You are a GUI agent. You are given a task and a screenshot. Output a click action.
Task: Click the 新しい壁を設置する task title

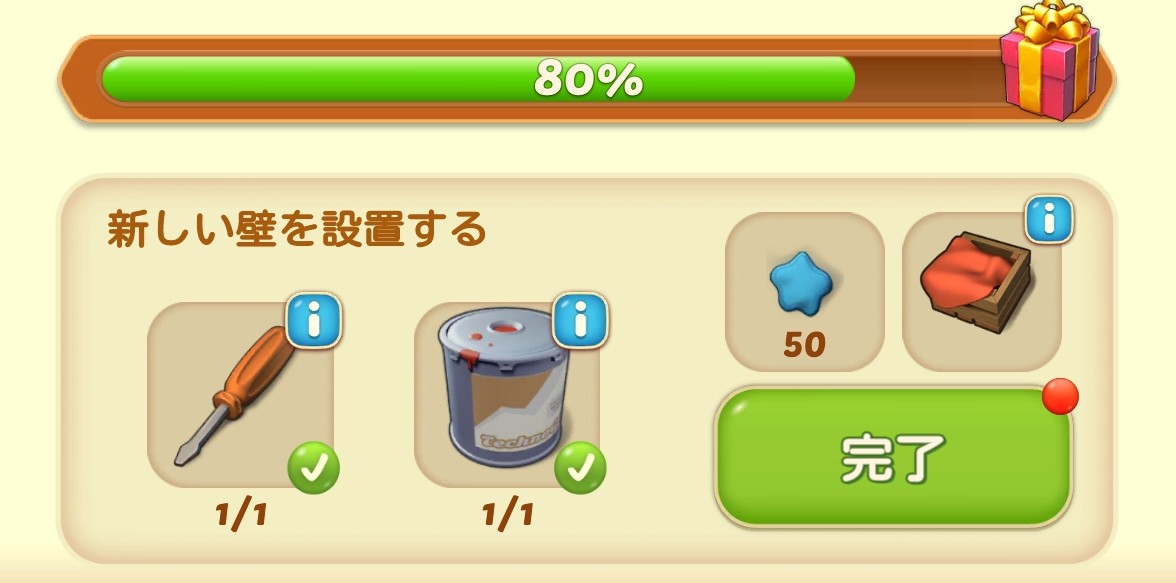coord(297,230)
